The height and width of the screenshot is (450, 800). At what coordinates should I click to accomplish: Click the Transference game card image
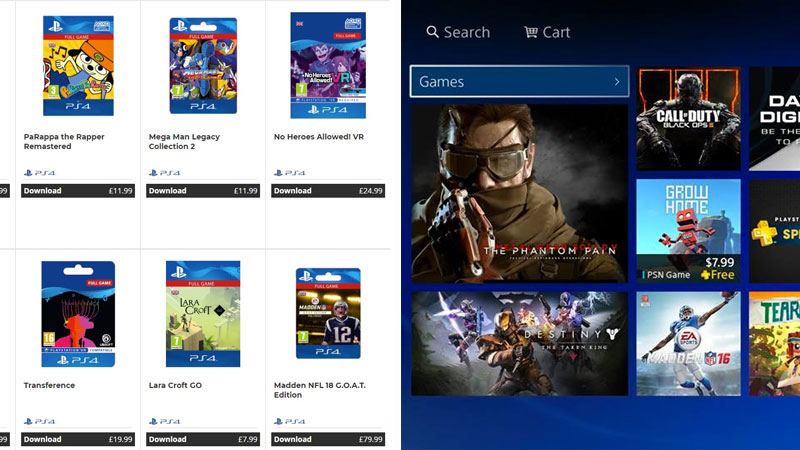coord(78,314)
